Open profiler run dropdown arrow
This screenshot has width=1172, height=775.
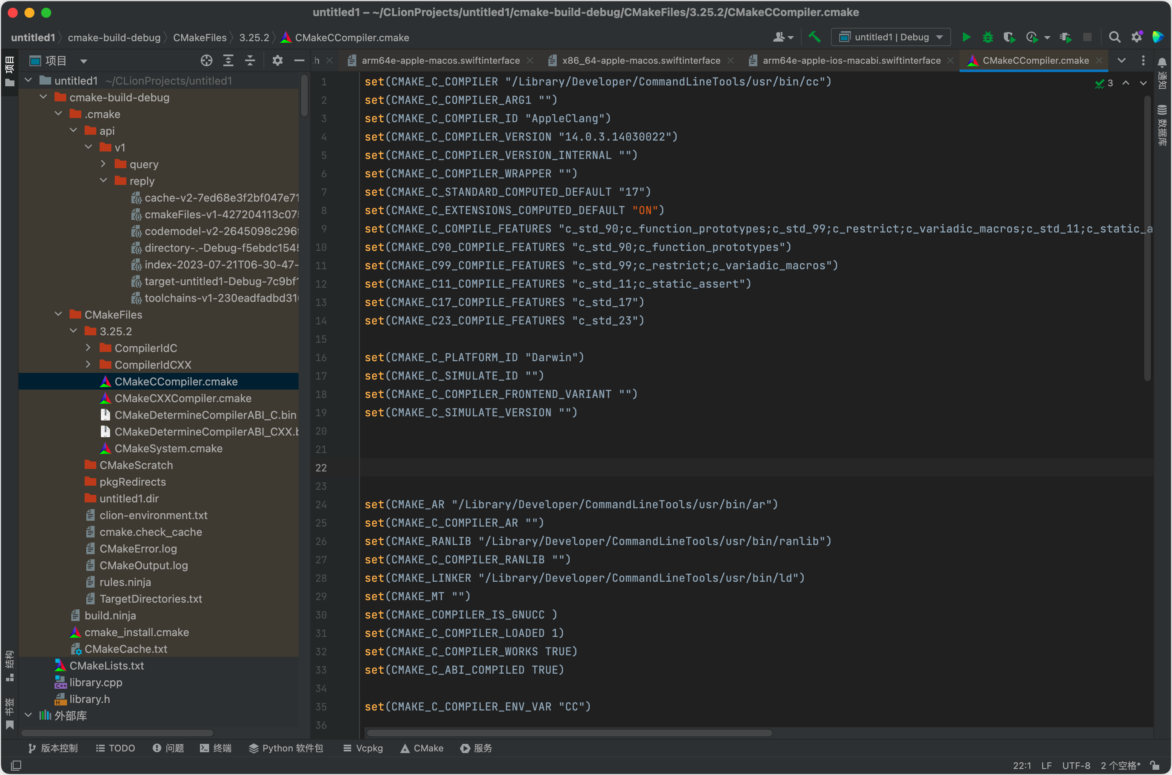1047,37
